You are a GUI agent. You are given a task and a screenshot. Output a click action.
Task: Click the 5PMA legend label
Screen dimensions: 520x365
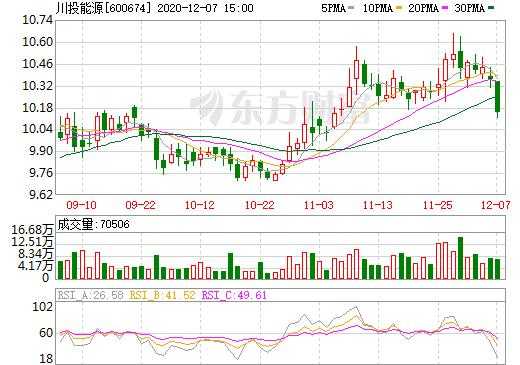(x=333, y=8)
